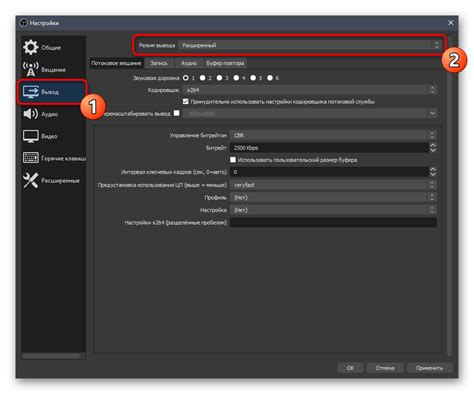Screen dimensions: 474x394
Task: Open the Режим вывода output mode dropdown
Action: coord(310,45)
